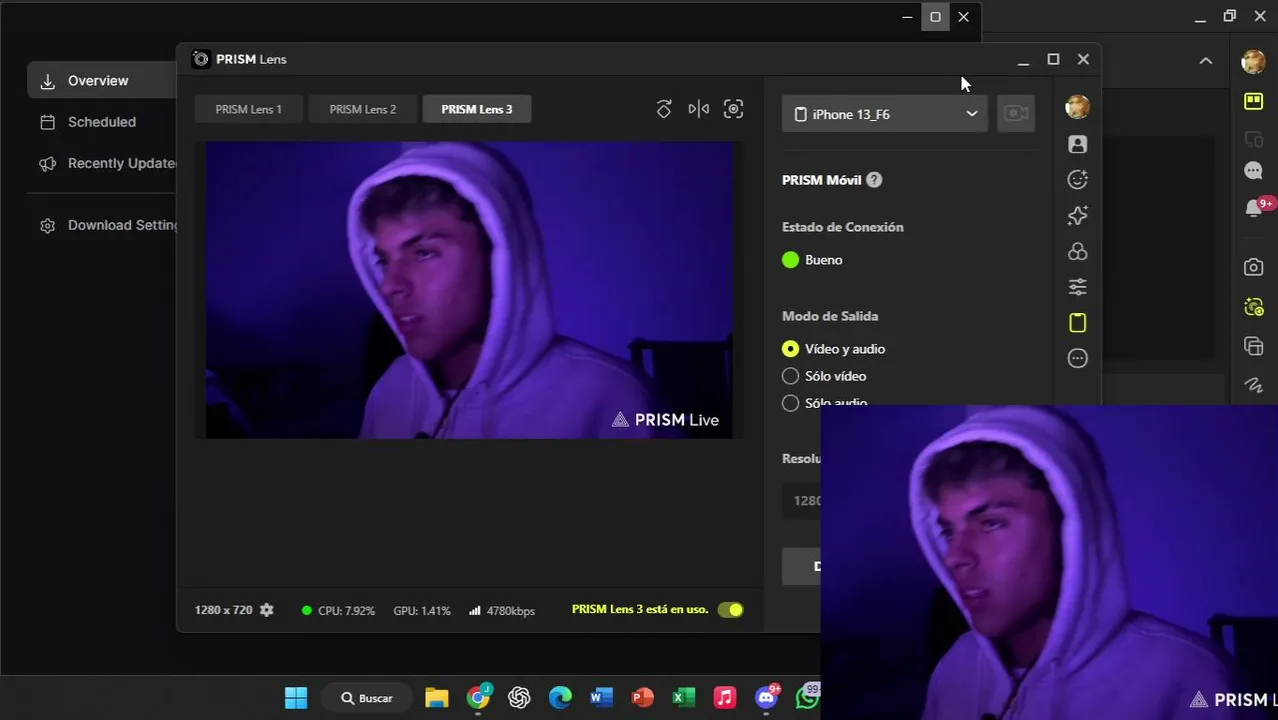Click the Buscar taskbar search box
This screenshot has width=1278, height=720.
(367, 698)
